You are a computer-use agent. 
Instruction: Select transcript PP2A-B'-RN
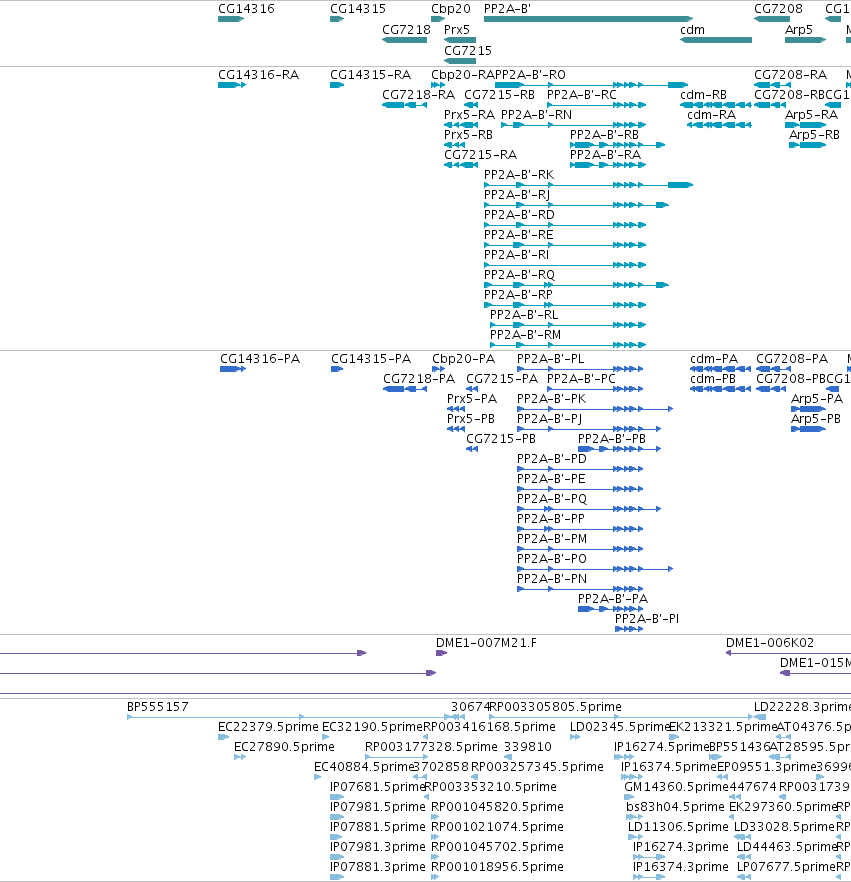537,115
